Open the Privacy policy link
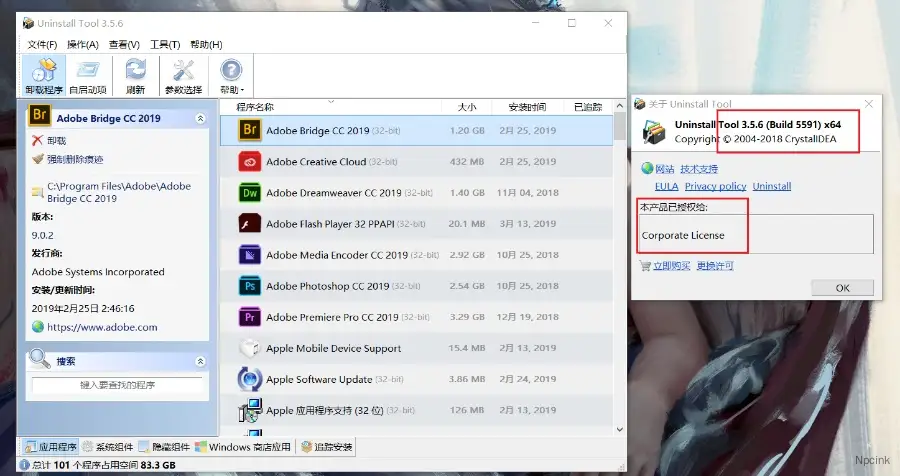Viewport: 900px width, 476px height. click(x=715, y=186)
